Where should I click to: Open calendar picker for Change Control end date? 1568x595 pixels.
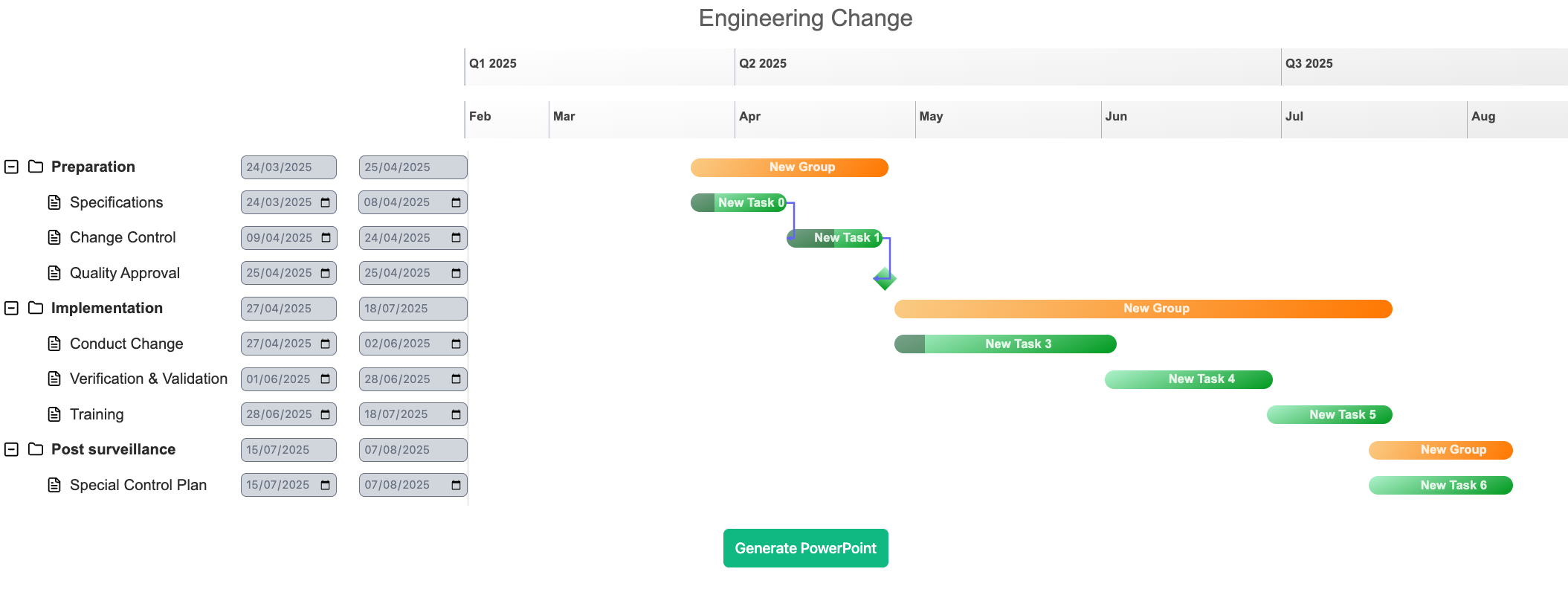point(456,238)
